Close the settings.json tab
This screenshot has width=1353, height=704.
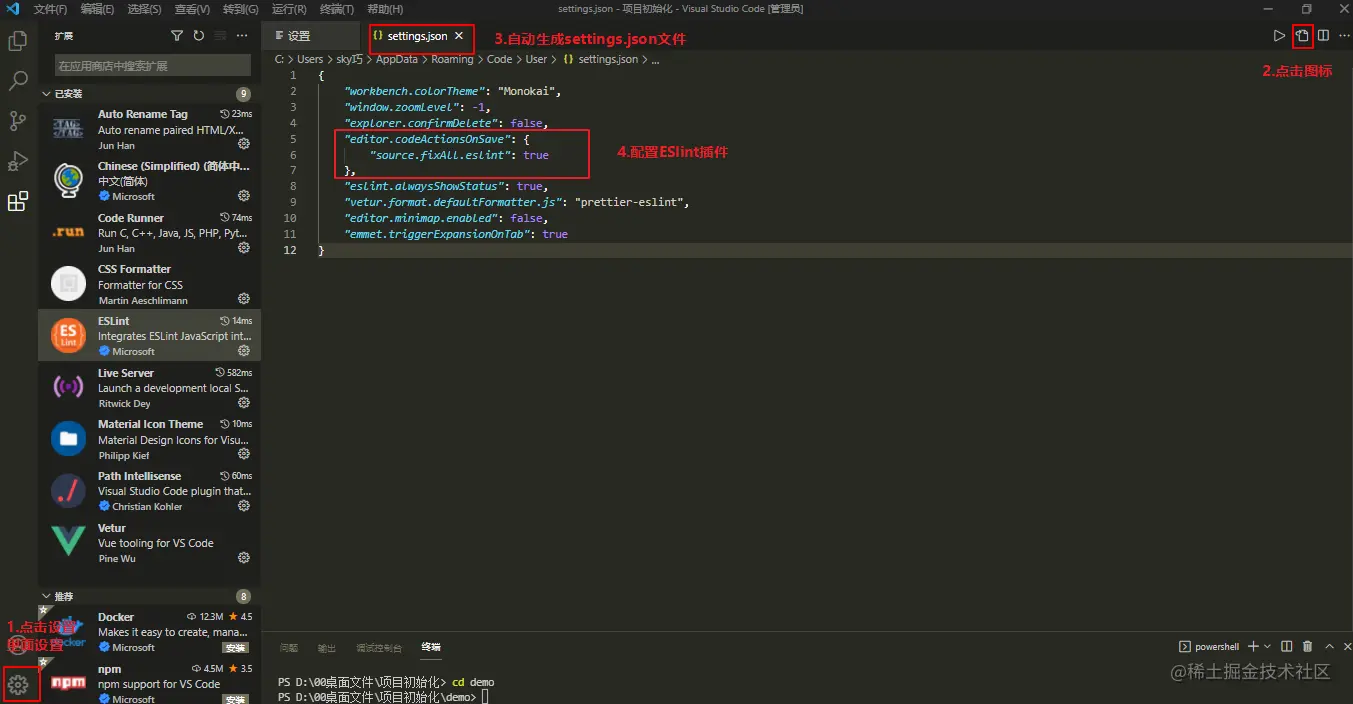pos(459,36)
